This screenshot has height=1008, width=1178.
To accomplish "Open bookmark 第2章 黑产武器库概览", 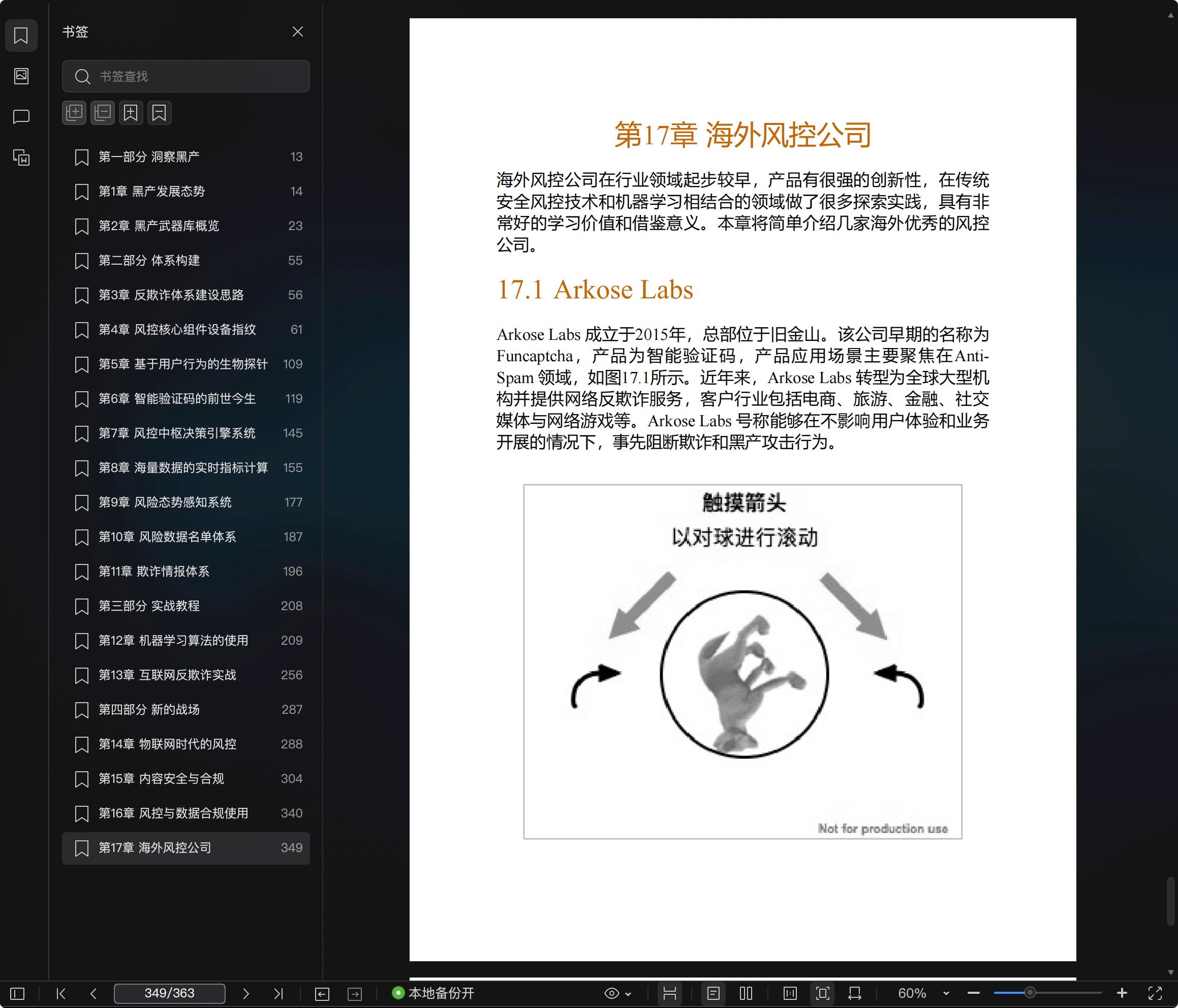I will point(186,226).
